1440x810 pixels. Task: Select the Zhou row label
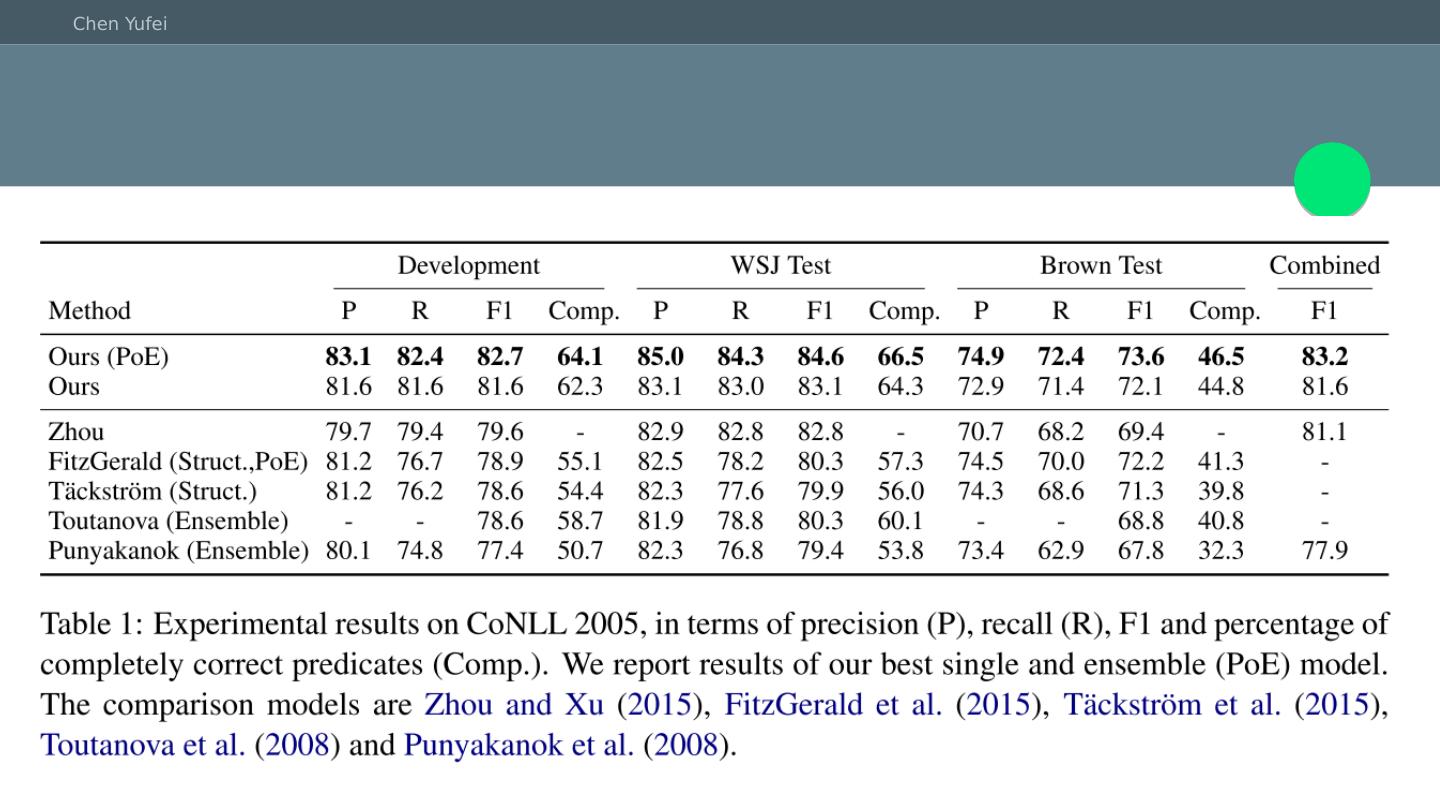point(76,432)
